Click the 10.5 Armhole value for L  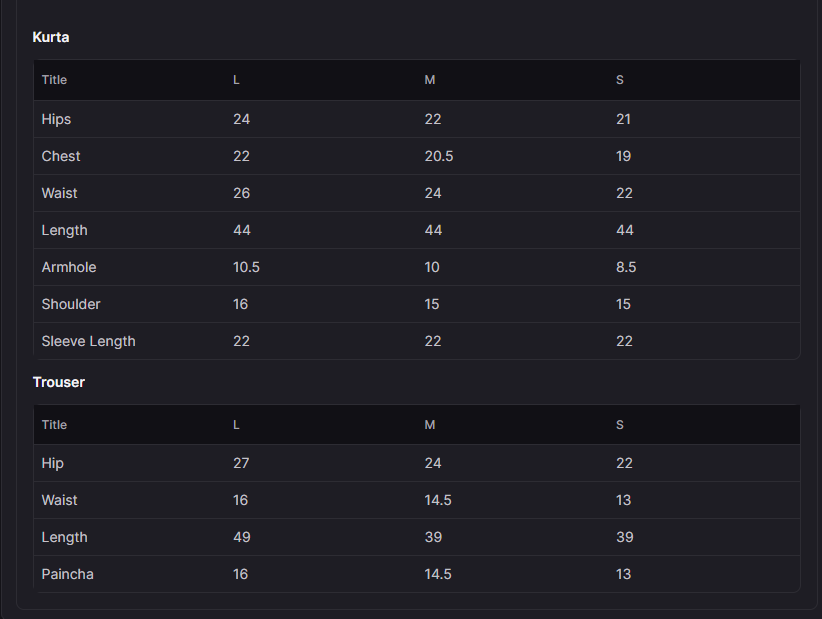coord(246,267)
